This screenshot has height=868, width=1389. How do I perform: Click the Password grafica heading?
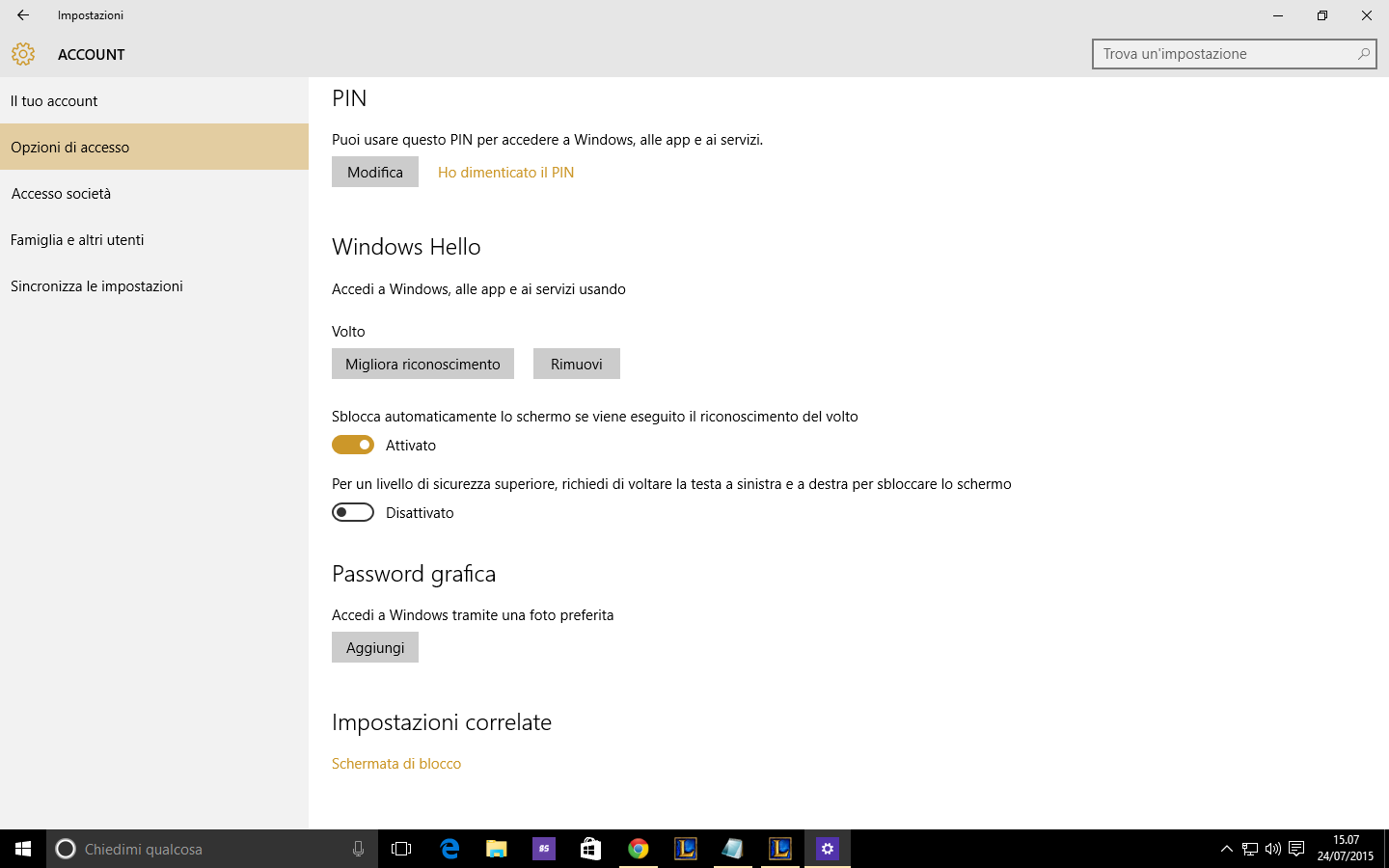[x=414, y=574]
